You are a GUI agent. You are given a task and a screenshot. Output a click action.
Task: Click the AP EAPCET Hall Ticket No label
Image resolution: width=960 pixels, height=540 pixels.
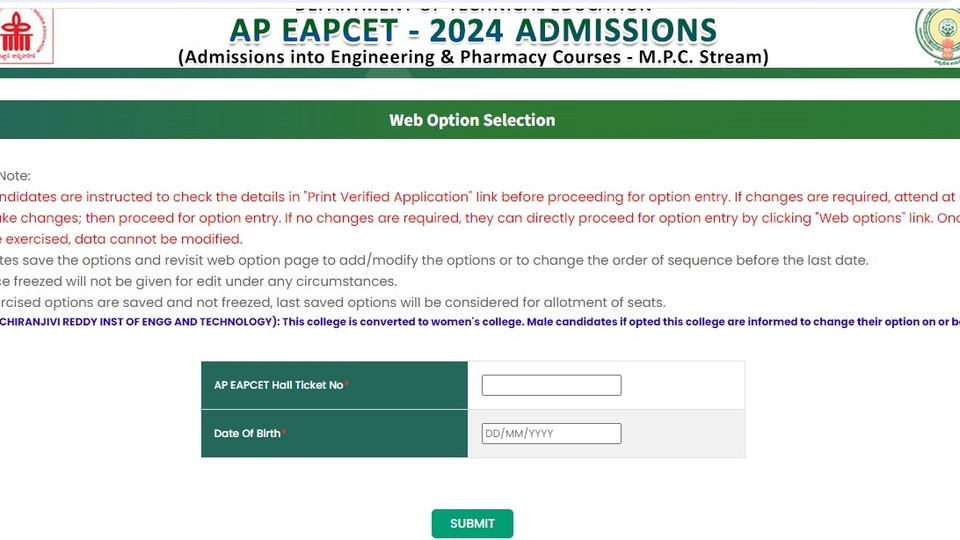[x=279, y=385]
